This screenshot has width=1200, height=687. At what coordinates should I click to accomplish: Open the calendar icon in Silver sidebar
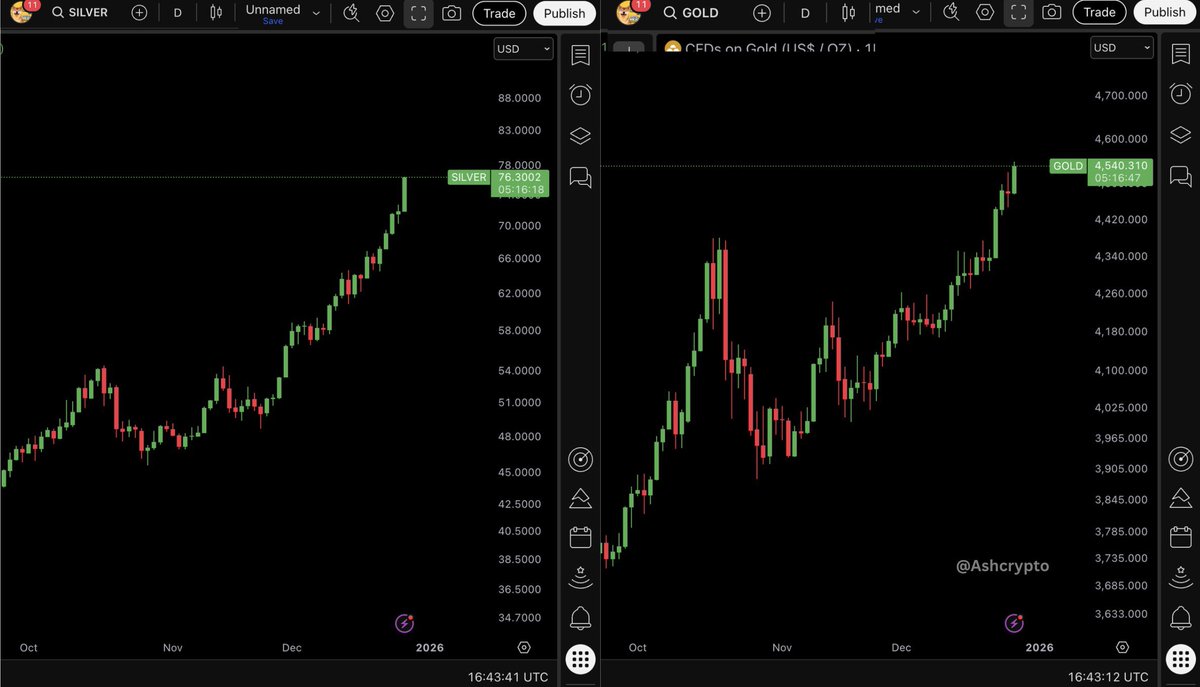[x=580, y=537]
